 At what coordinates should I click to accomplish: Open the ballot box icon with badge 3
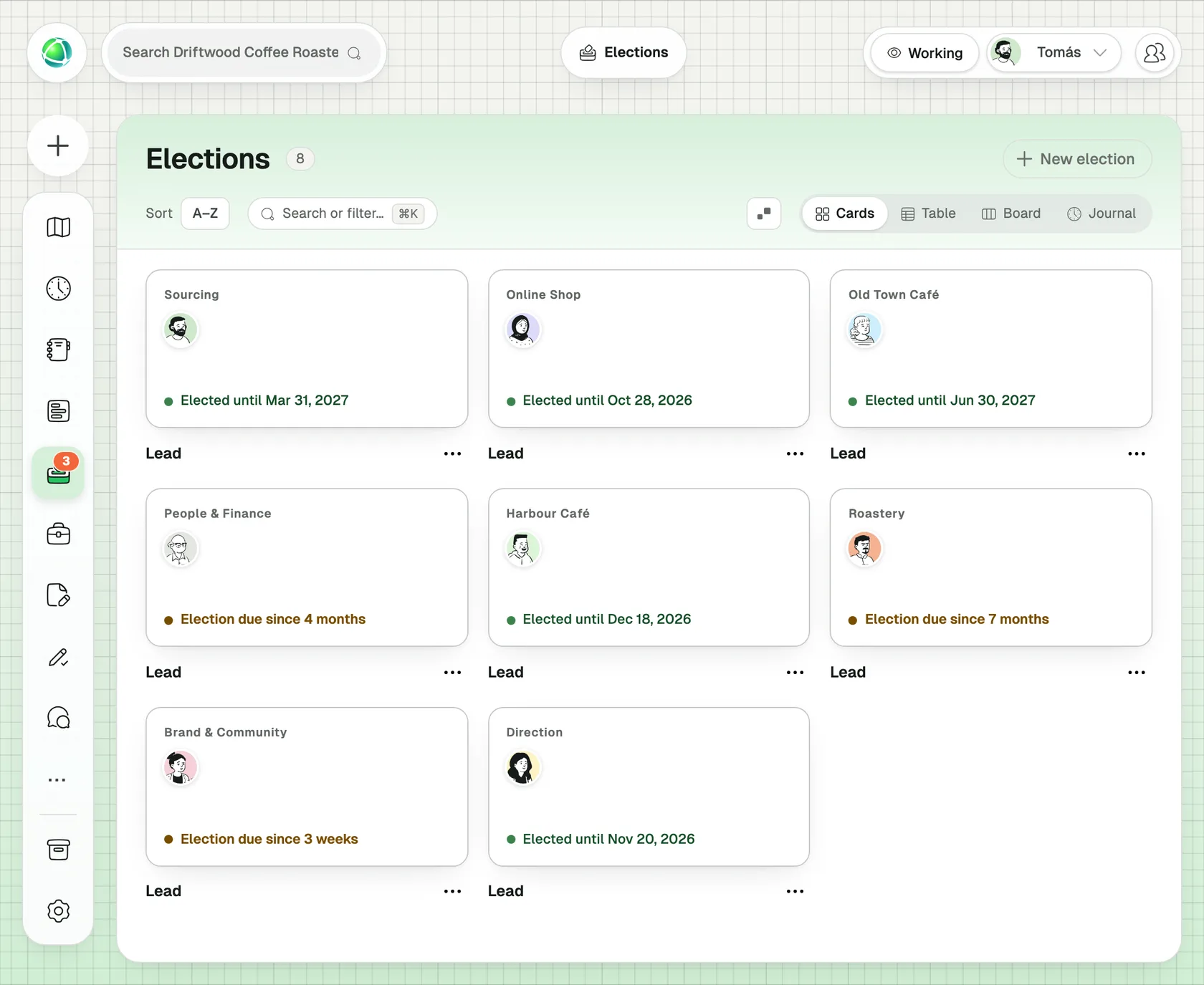click(x=58, y=473)
